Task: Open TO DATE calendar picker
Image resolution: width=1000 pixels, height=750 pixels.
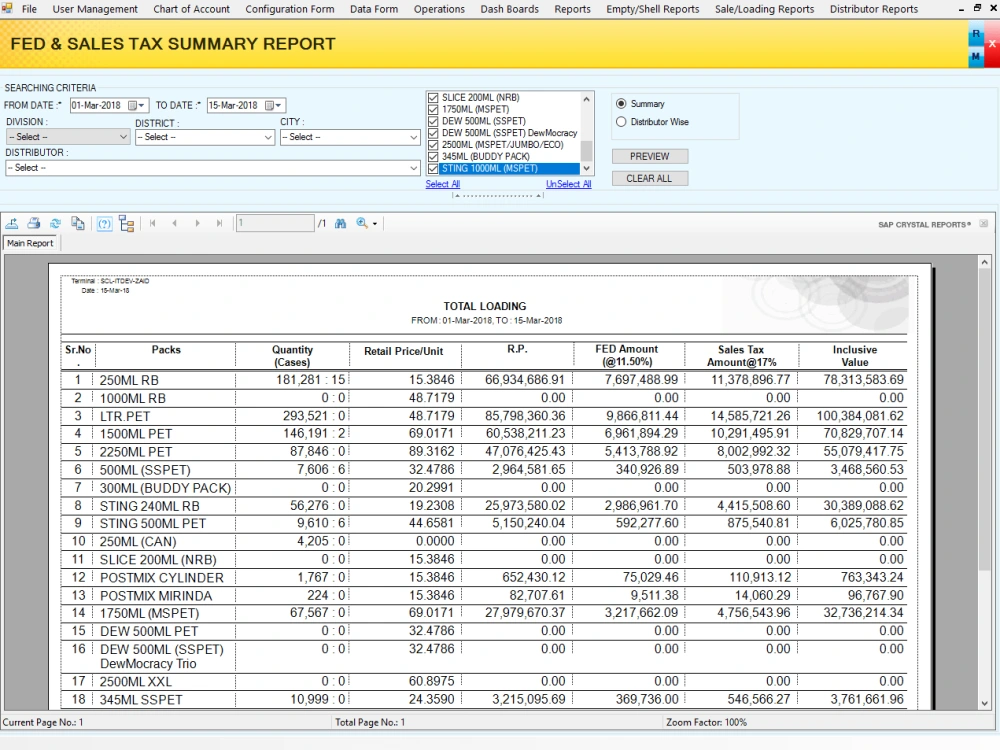Action: 270,105
